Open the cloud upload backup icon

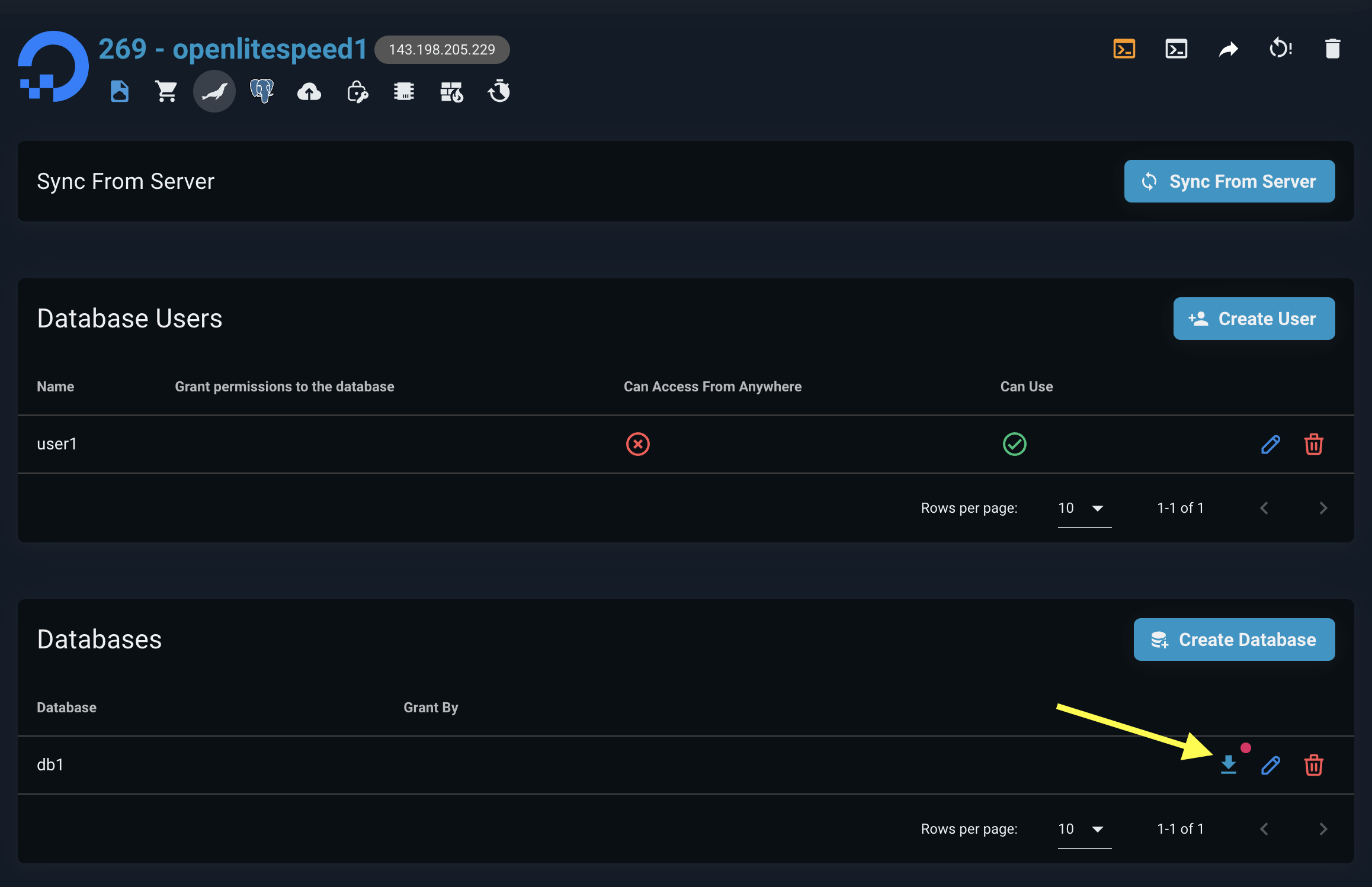coord(309,92)
